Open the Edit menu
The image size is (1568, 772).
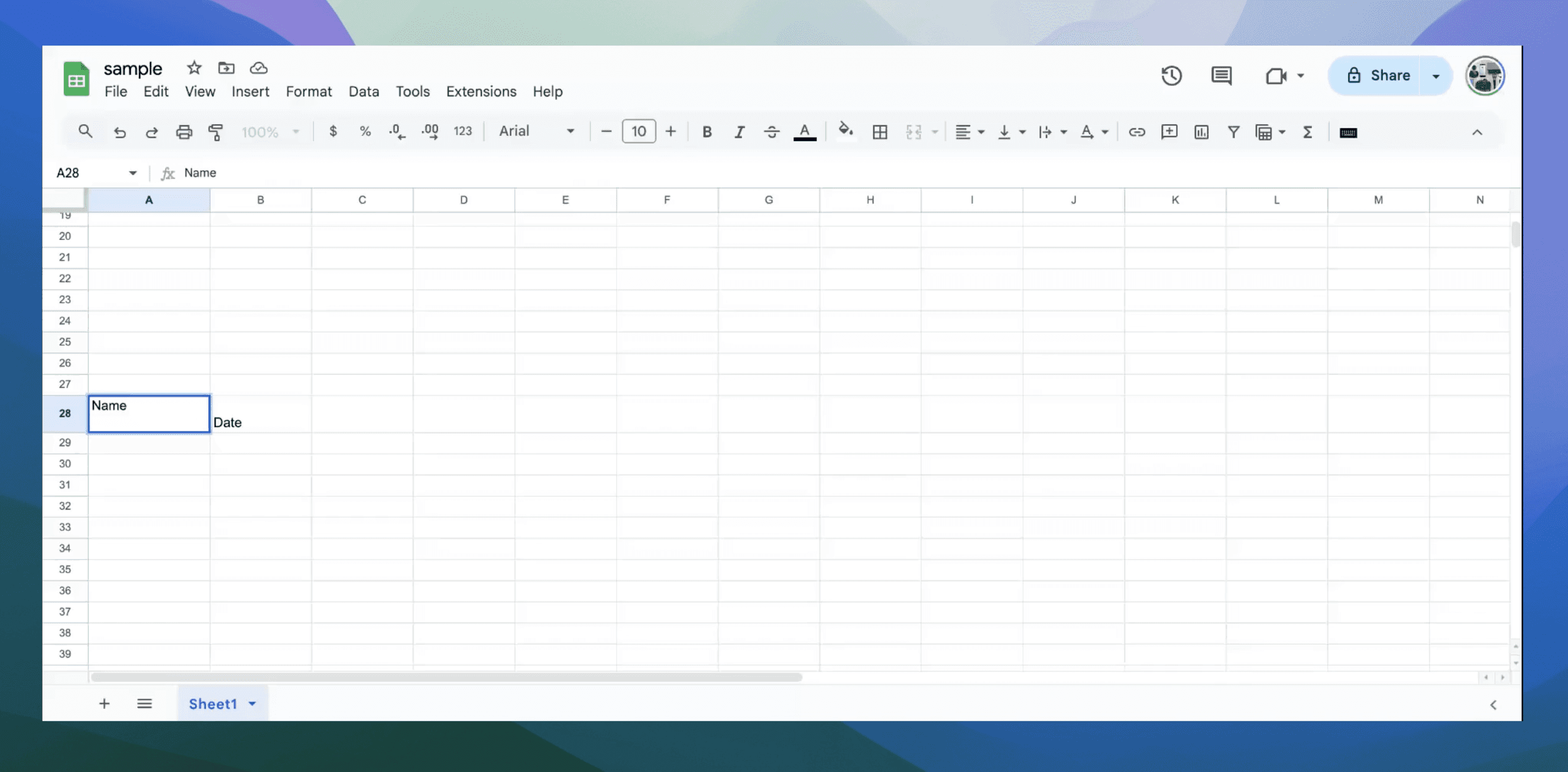(156, 91)
